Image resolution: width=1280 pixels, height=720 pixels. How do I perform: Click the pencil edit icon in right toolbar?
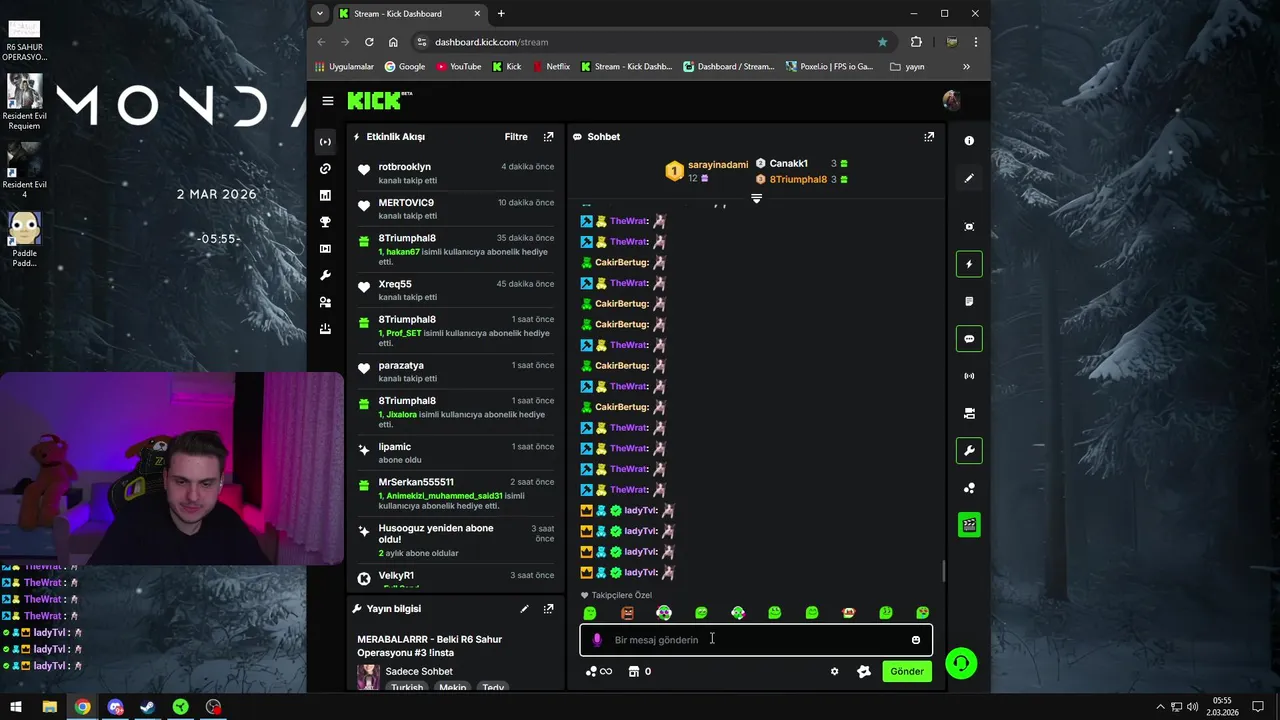pos(969,178)
